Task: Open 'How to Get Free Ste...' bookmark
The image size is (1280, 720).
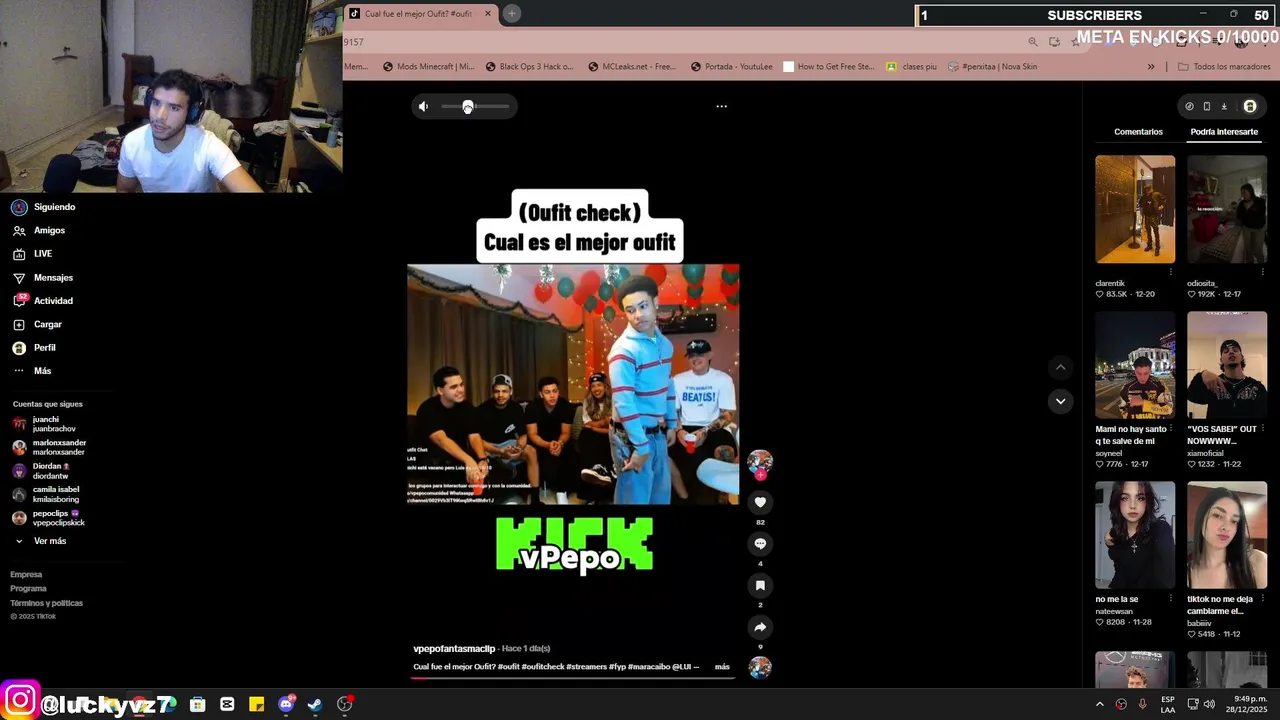Action: point(829,67)
